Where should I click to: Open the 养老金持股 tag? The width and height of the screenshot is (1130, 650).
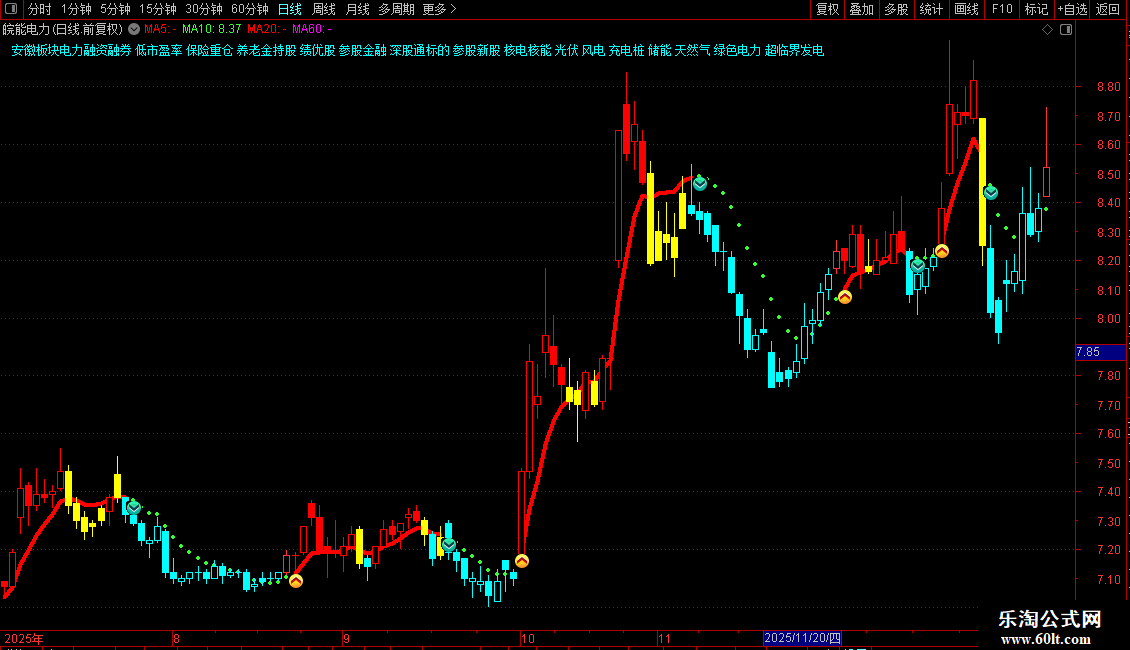point(267,50)
